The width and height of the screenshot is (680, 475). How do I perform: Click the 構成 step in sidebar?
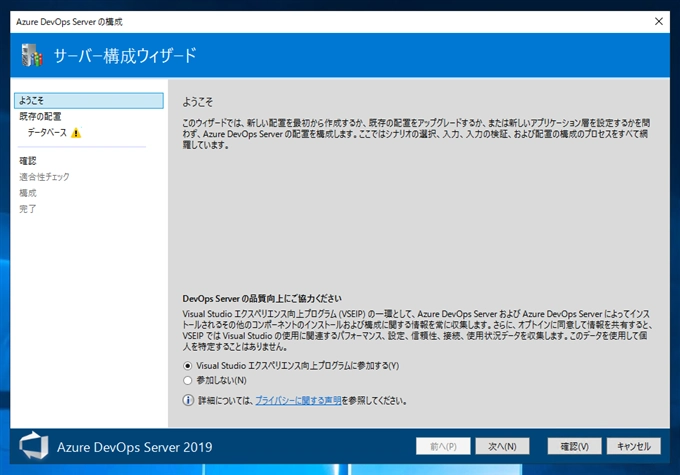(28, 193)
